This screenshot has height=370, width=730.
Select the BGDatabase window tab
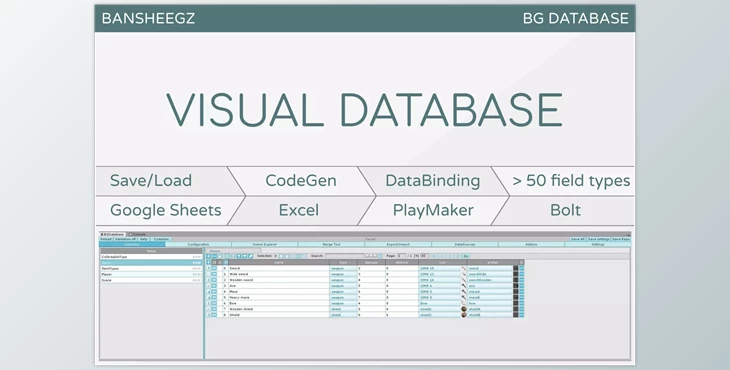pyautogui.click(x=112, y=234)
